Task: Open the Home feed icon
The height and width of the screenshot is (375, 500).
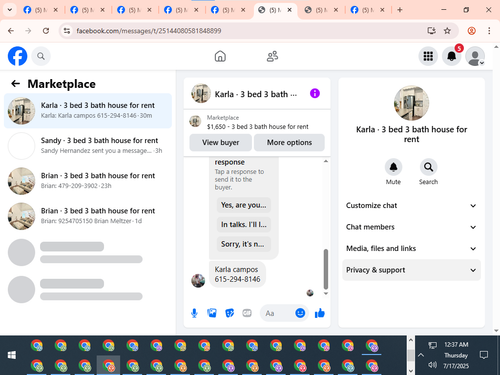Action: pos(220,56)
